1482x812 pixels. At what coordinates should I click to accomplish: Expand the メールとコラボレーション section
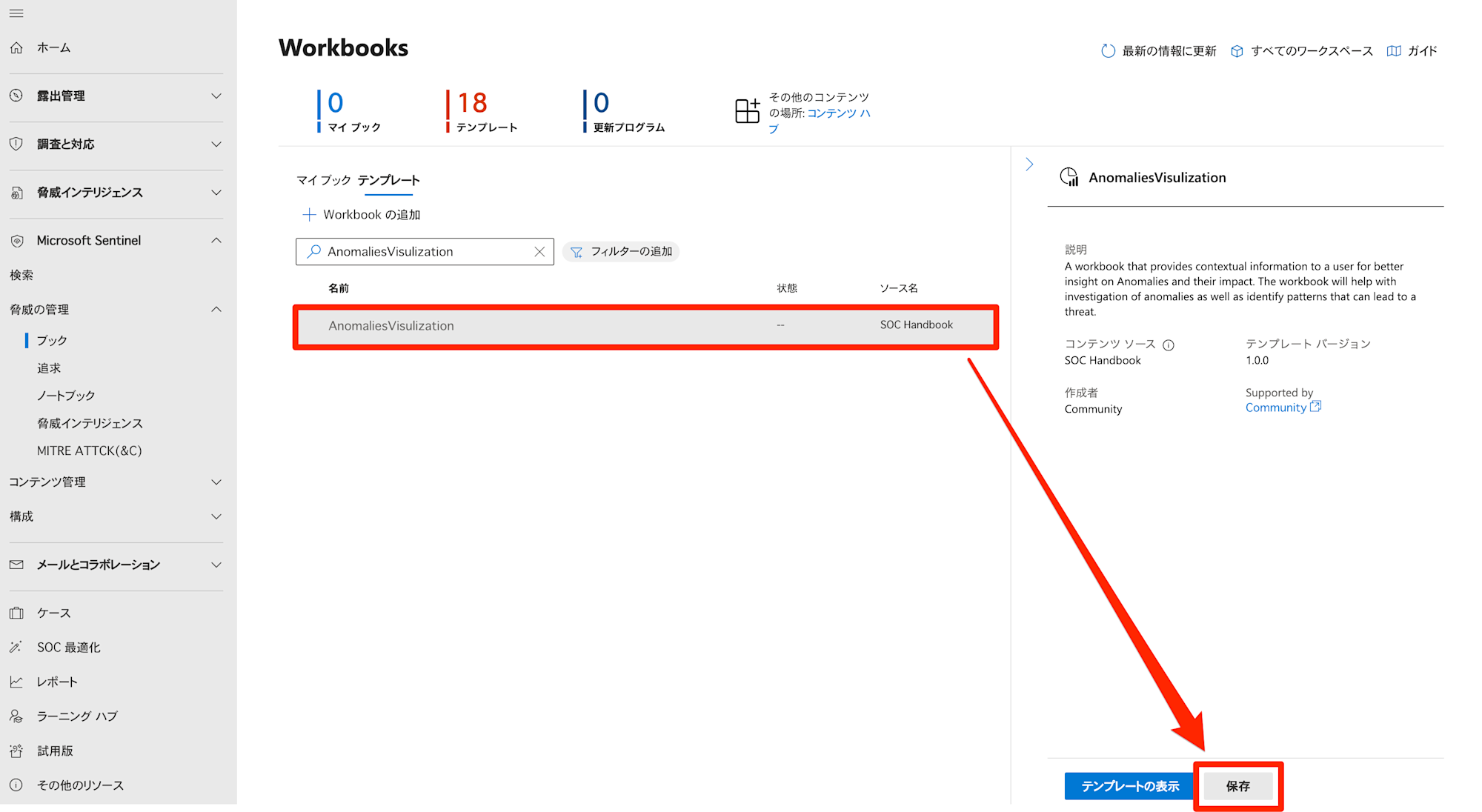click(x=216, y=565)
